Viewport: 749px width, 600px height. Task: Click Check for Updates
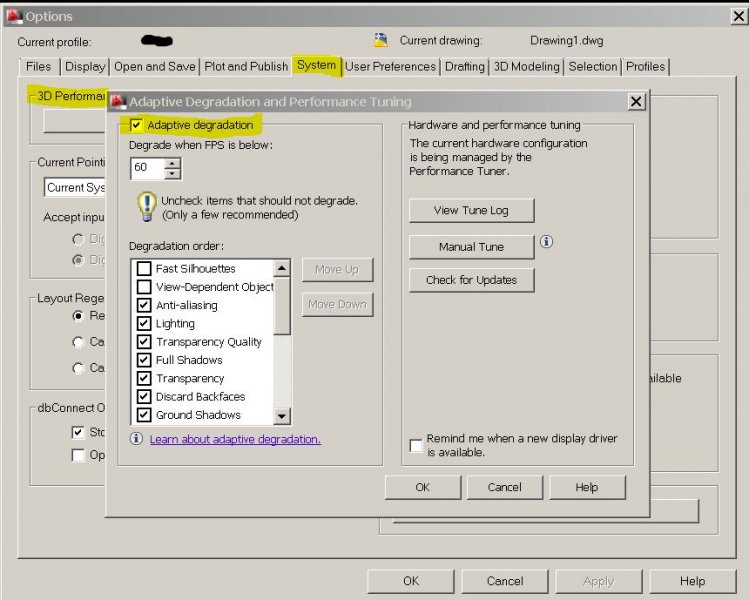coord(471,280)
